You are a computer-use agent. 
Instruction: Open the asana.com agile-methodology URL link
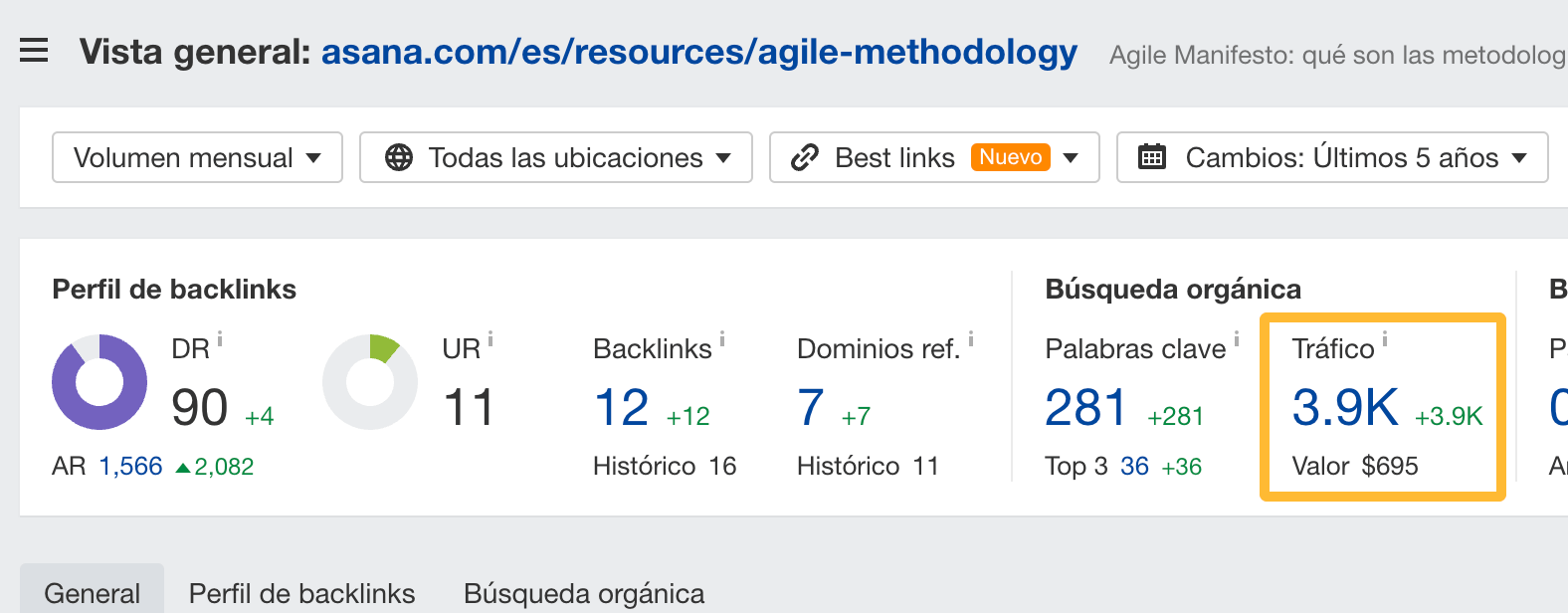698,52
